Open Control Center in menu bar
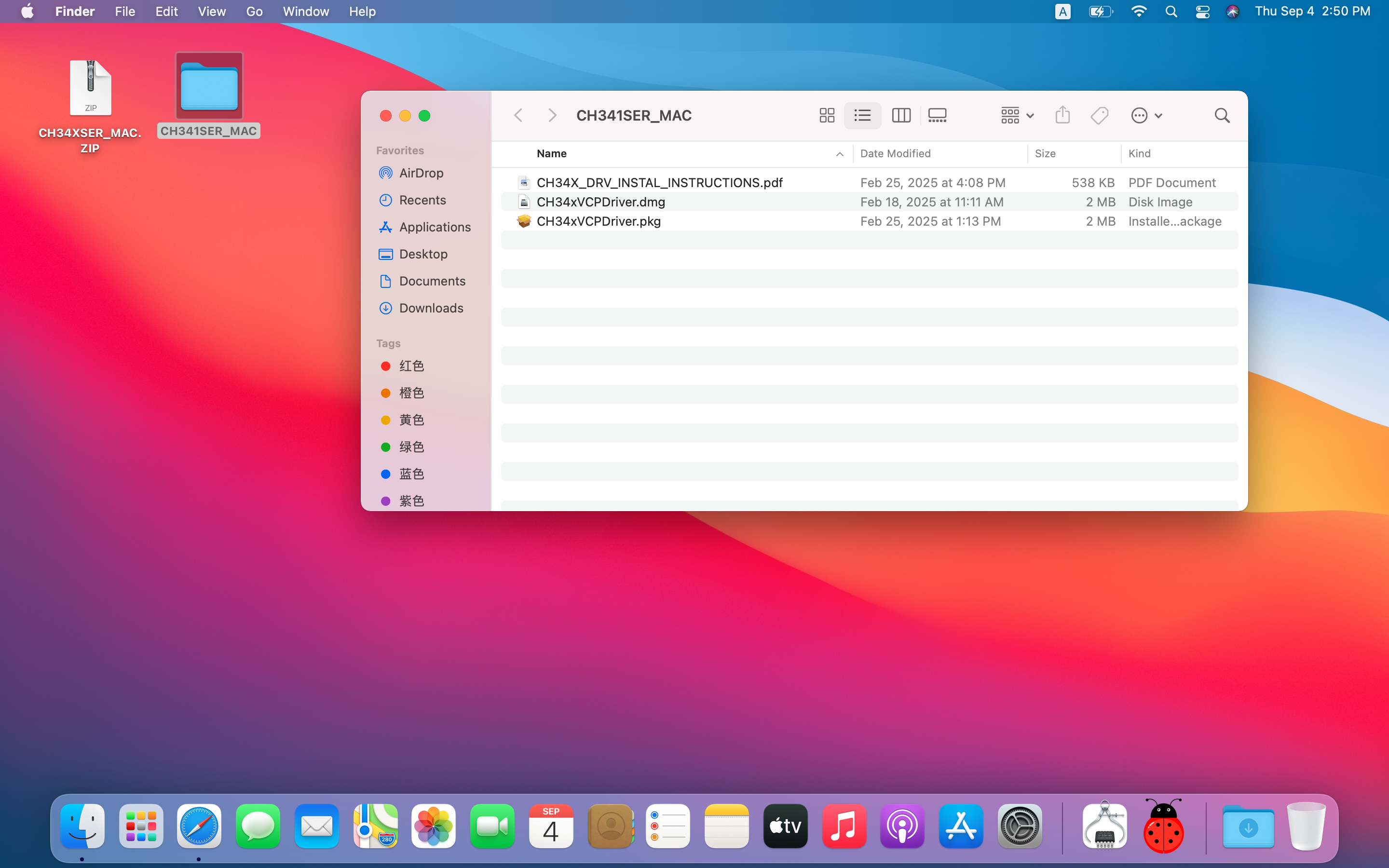The width and height of the screenshot is (1389, 868). coord(1202,12)
